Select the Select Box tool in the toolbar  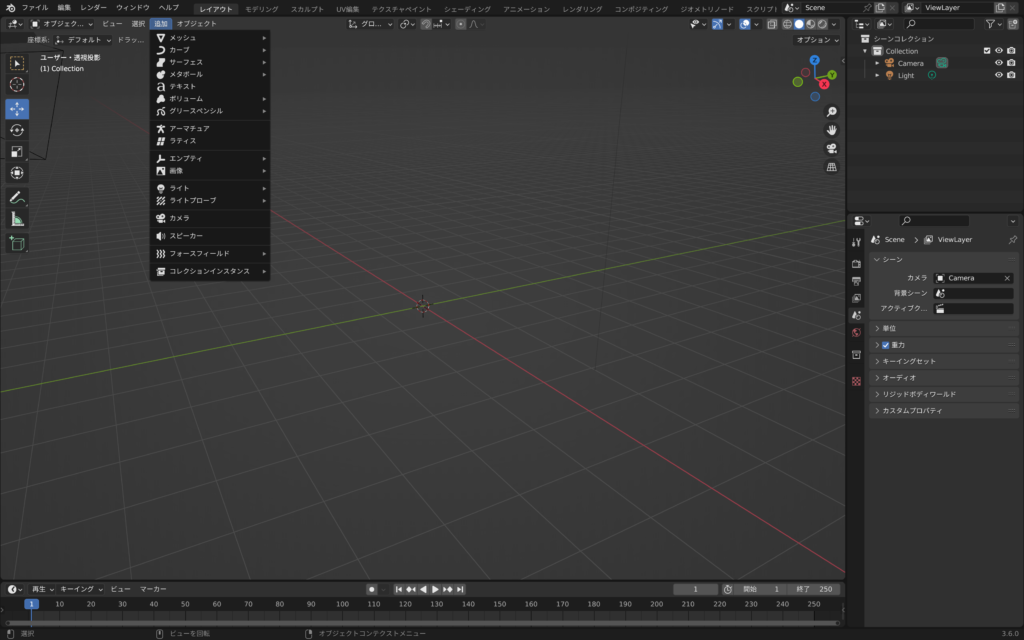click(17, 63)
